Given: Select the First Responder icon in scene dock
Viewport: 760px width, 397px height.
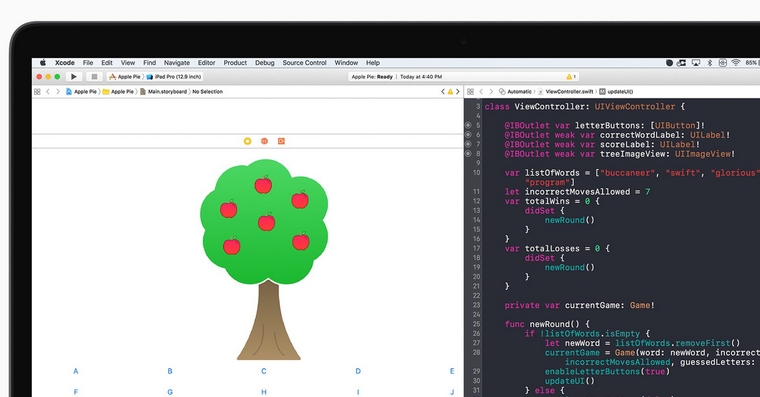Looking at the screenshot, I should (x=264, y=141).
